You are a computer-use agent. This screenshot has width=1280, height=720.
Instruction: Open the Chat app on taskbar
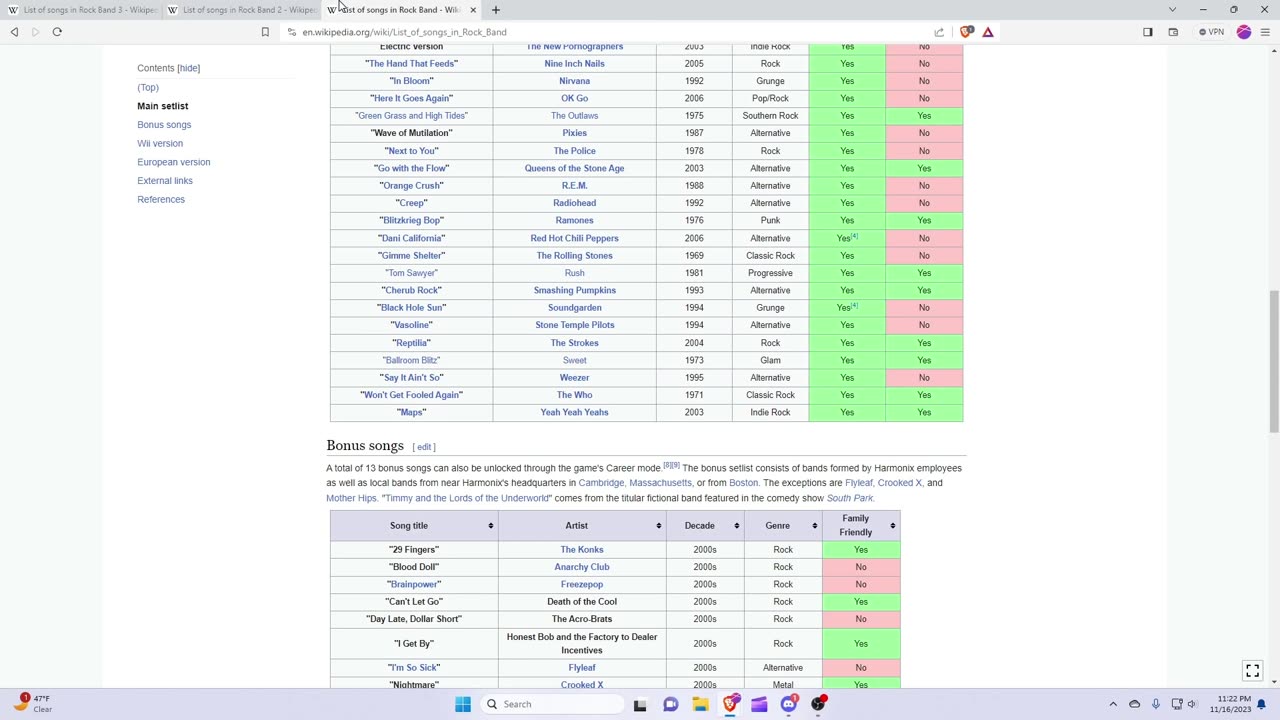click(670, 704)
